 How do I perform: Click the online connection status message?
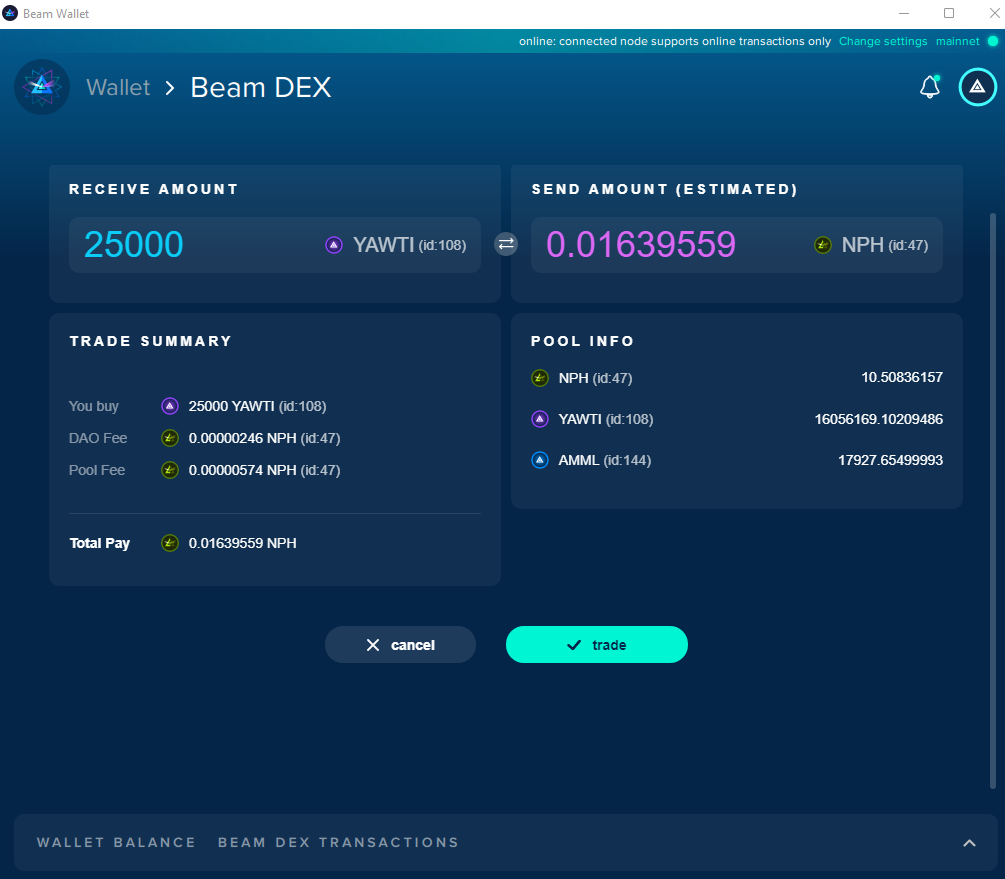tap(675, 41)
